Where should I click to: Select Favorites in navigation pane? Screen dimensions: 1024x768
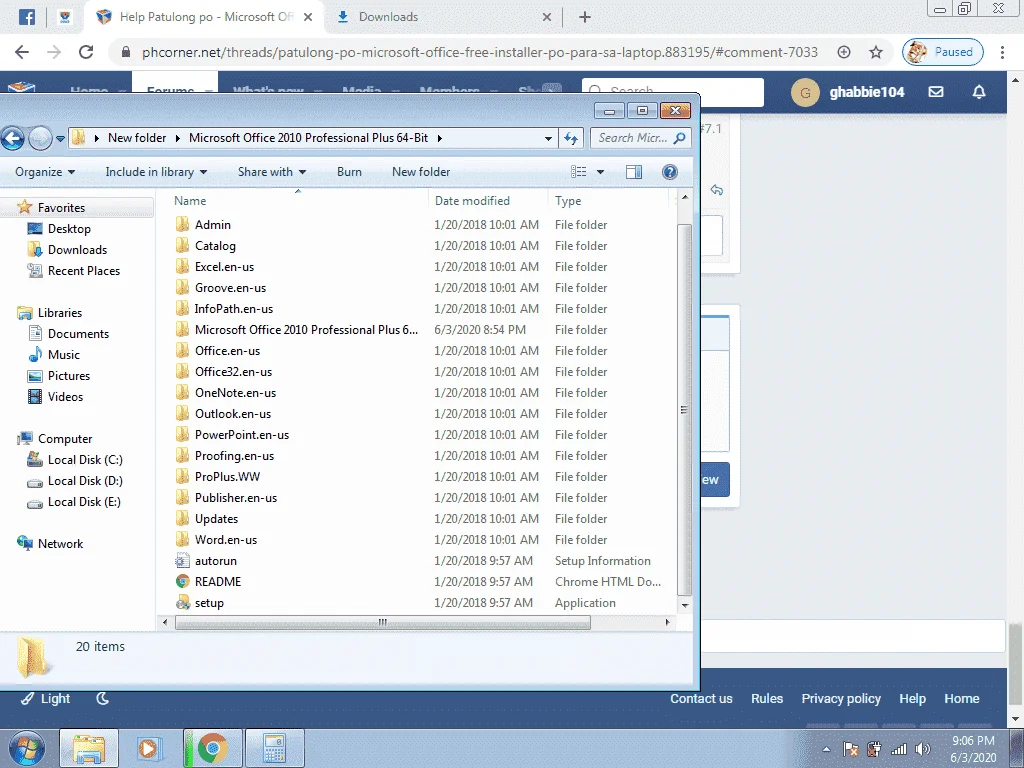point(61,208)
